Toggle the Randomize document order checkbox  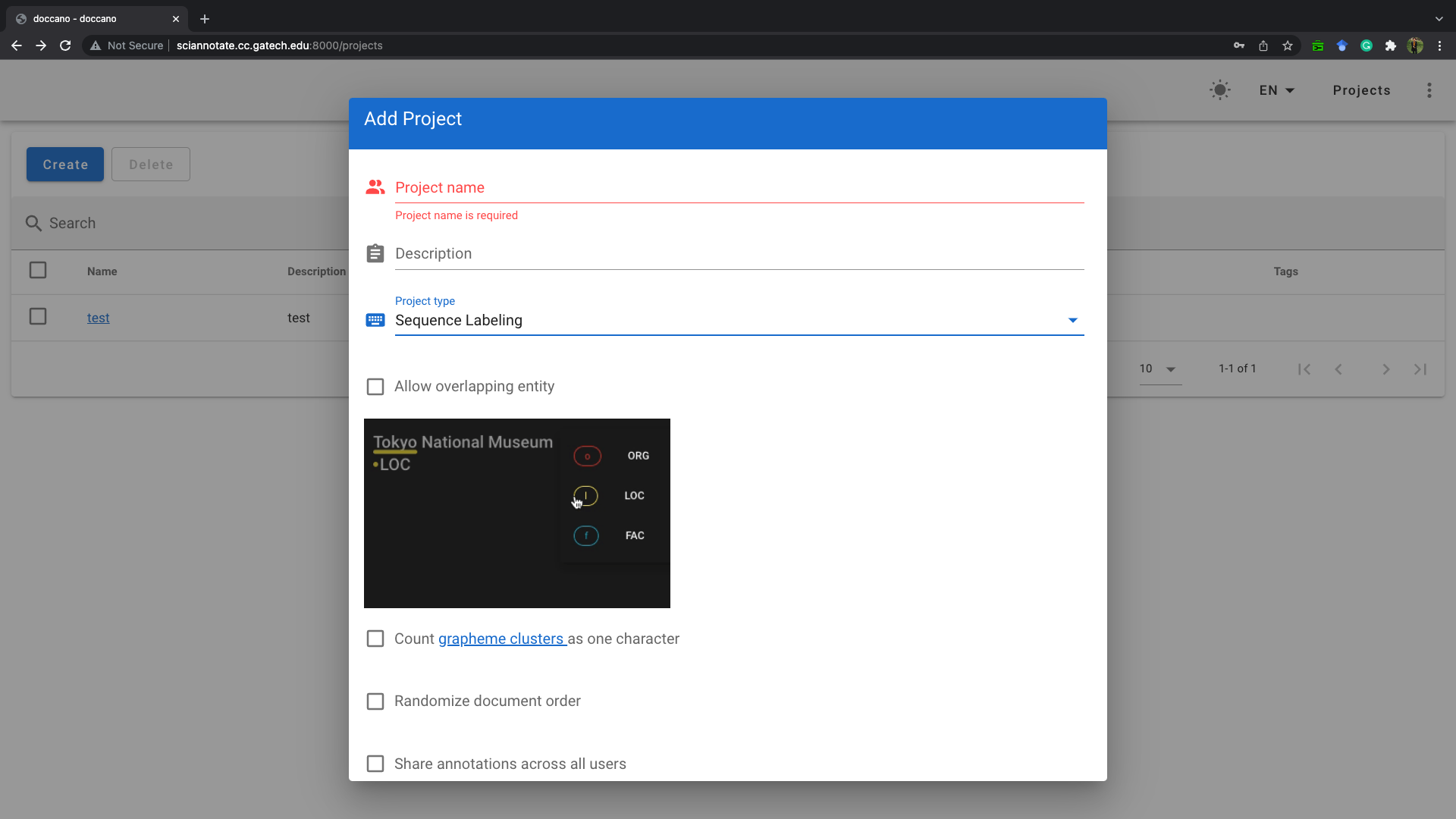pyautogui.click(x=376, y=701)
